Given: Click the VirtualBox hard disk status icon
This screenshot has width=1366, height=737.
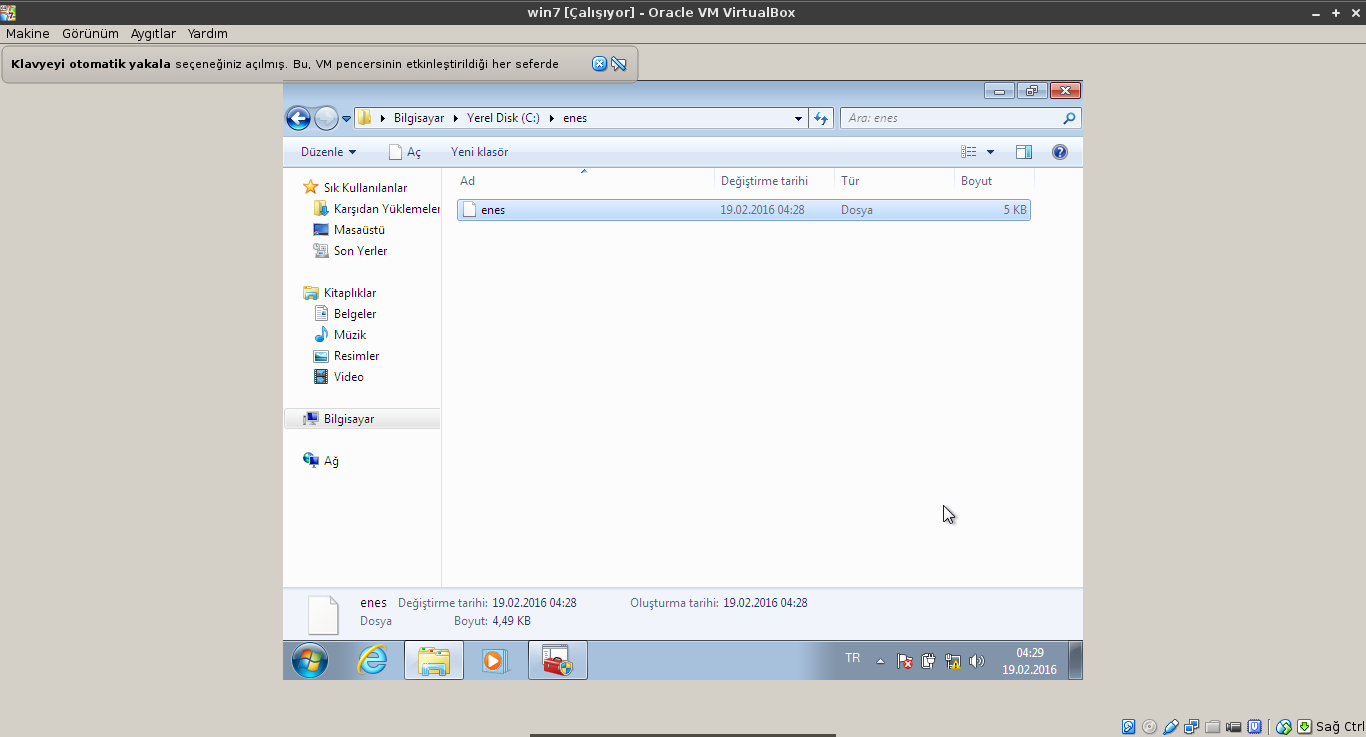Looking at the screenshot, I should point(1128,726).
